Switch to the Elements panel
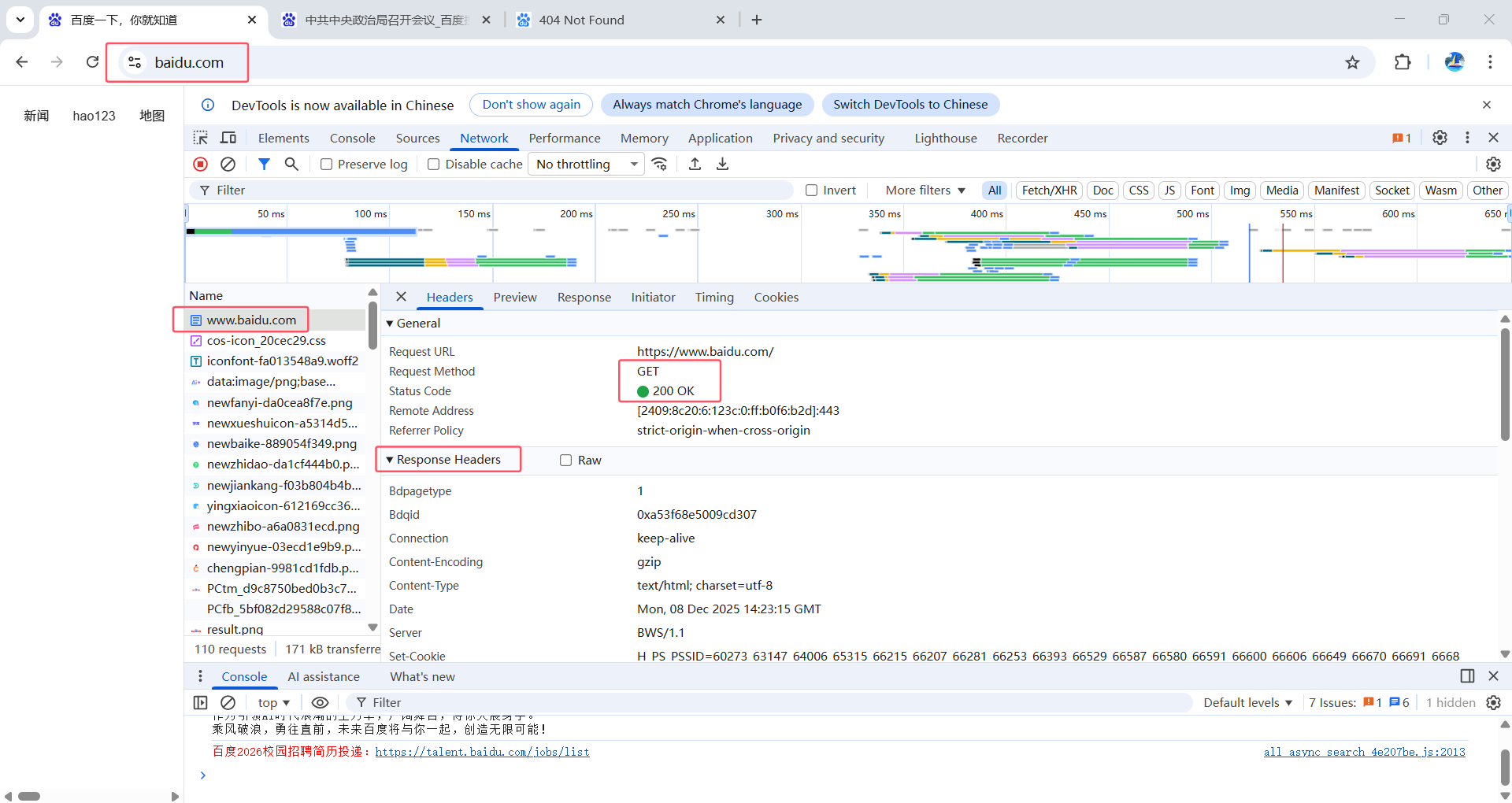 coord(283,138)
